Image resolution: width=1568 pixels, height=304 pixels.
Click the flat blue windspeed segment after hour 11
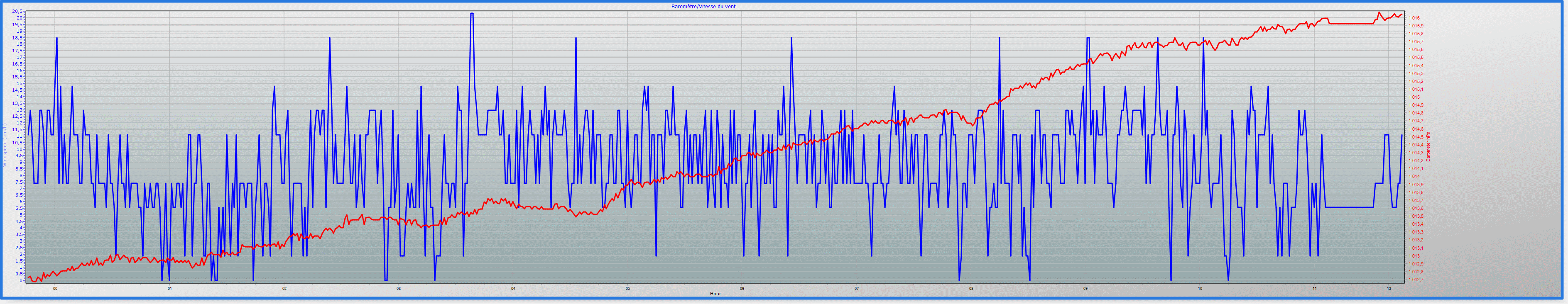click(x=1349, y=207)
